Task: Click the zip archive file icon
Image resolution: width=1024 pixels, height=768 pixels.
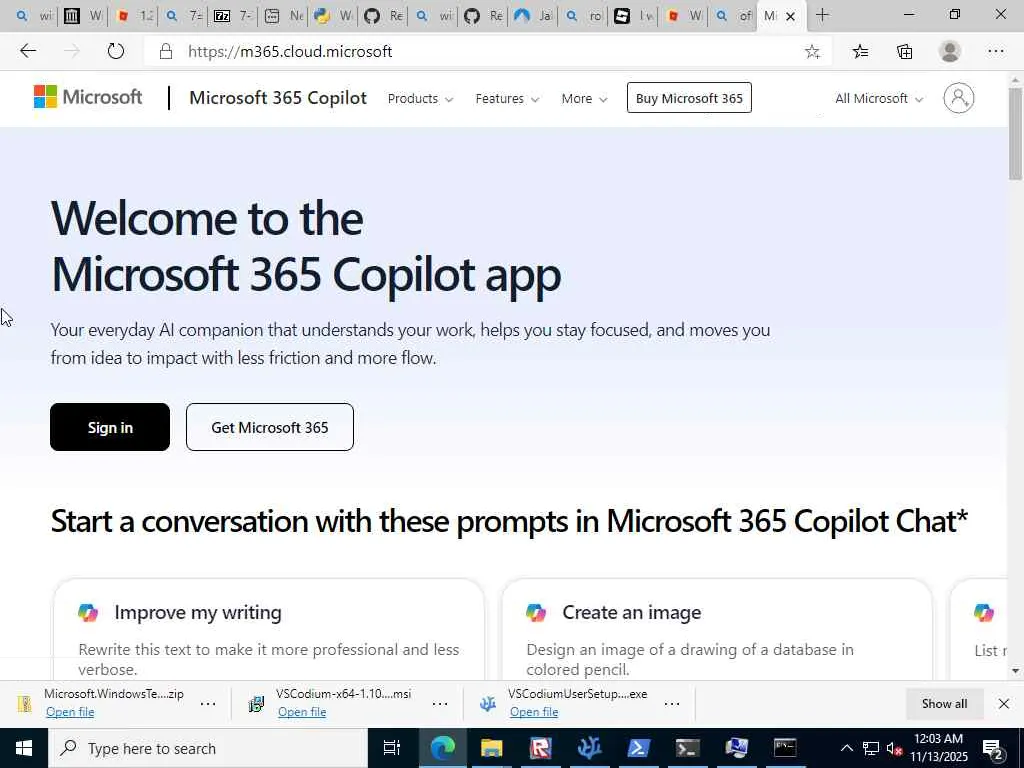Action: [x=24, y=703]
